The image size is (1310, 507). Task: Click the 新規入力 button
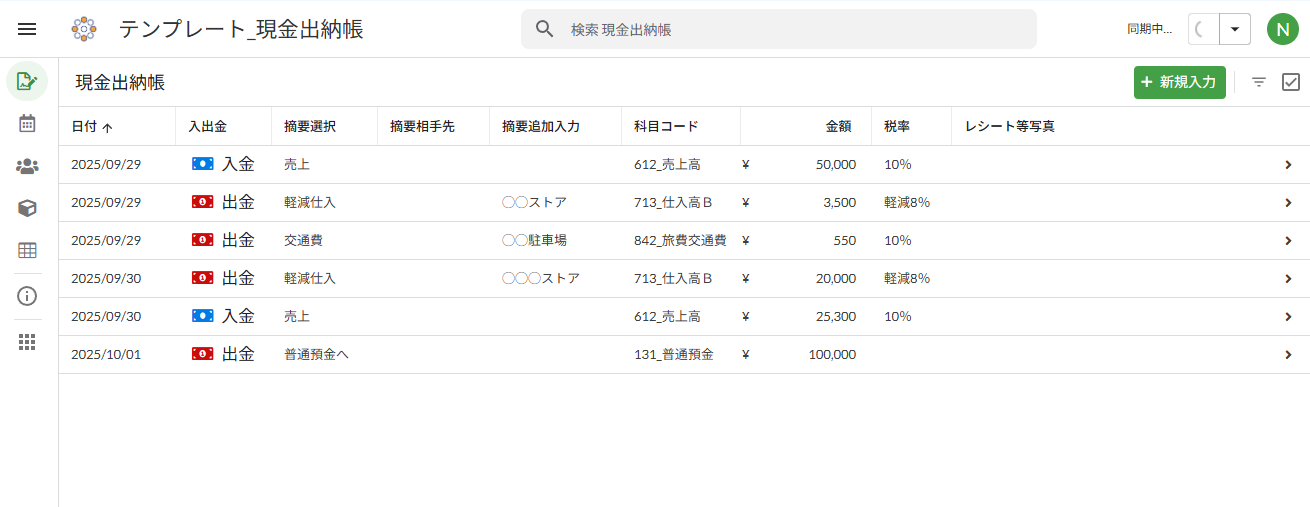pos(1179,82)
